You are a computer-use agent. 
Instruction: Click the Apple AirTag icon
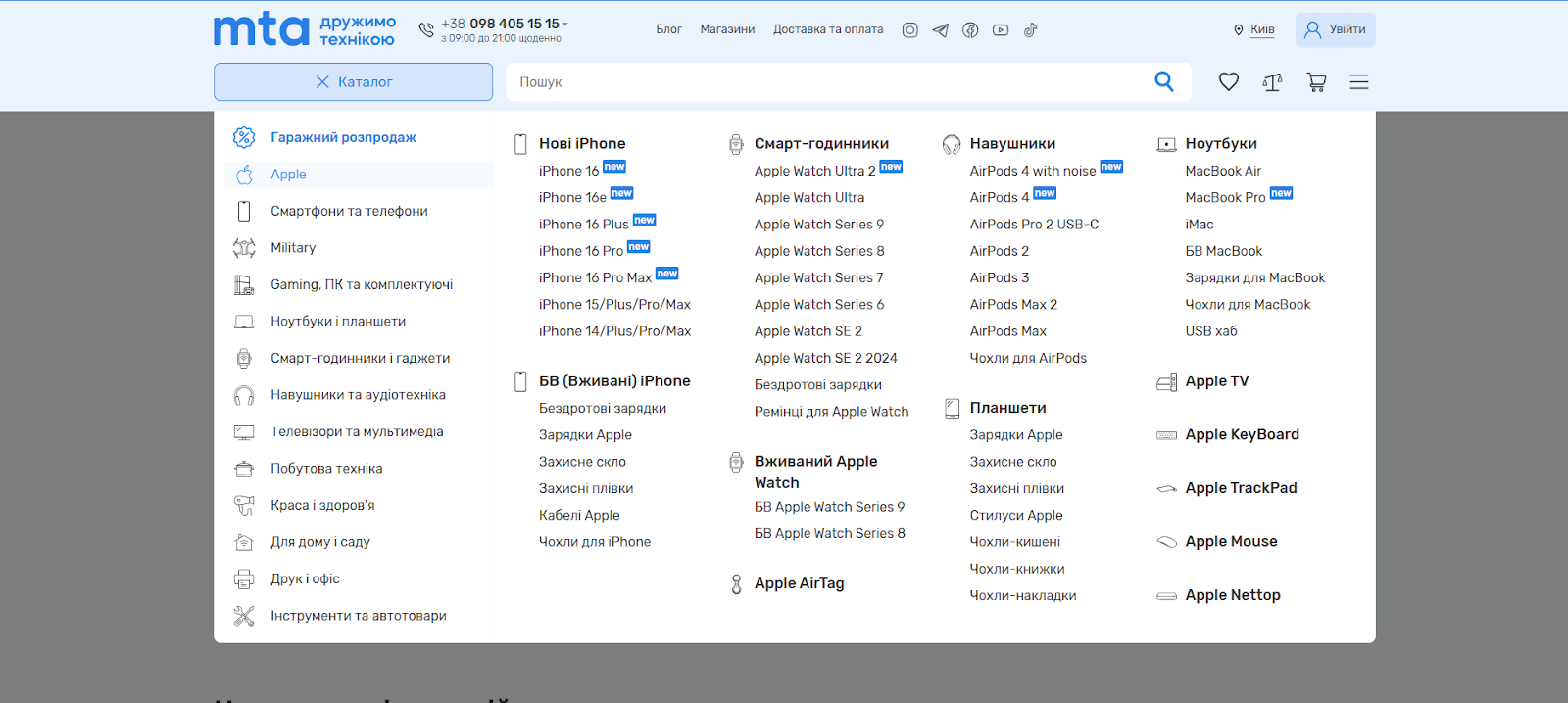(x=736, y=584)
